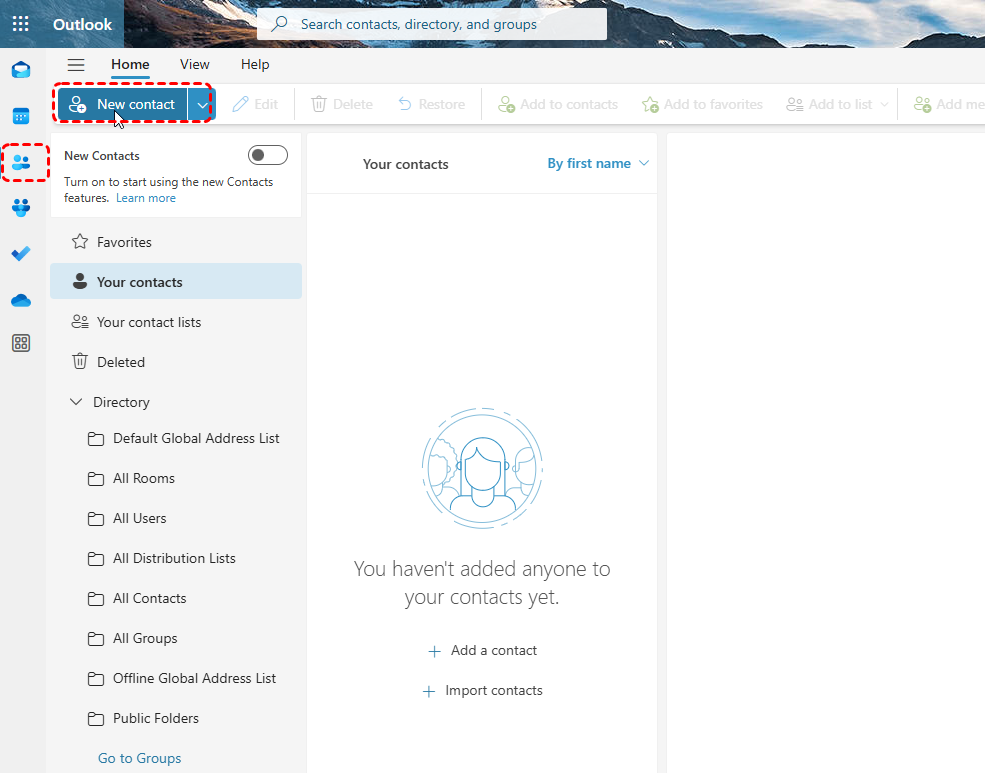Viewport: 985px width, 773px height.
Task: Open the All Users folder
Action: [127, 518]
